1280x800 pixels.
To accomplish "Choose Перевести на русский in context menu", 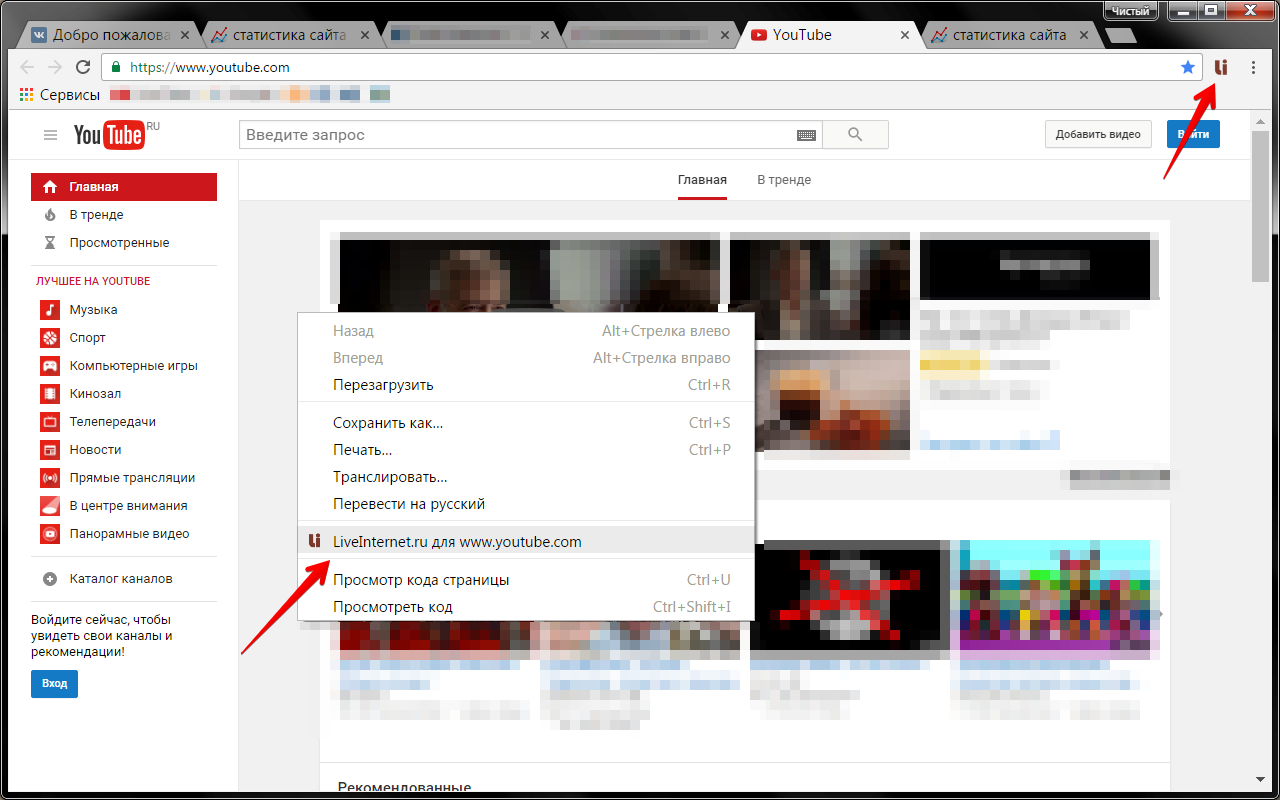I will pos(526,504).
